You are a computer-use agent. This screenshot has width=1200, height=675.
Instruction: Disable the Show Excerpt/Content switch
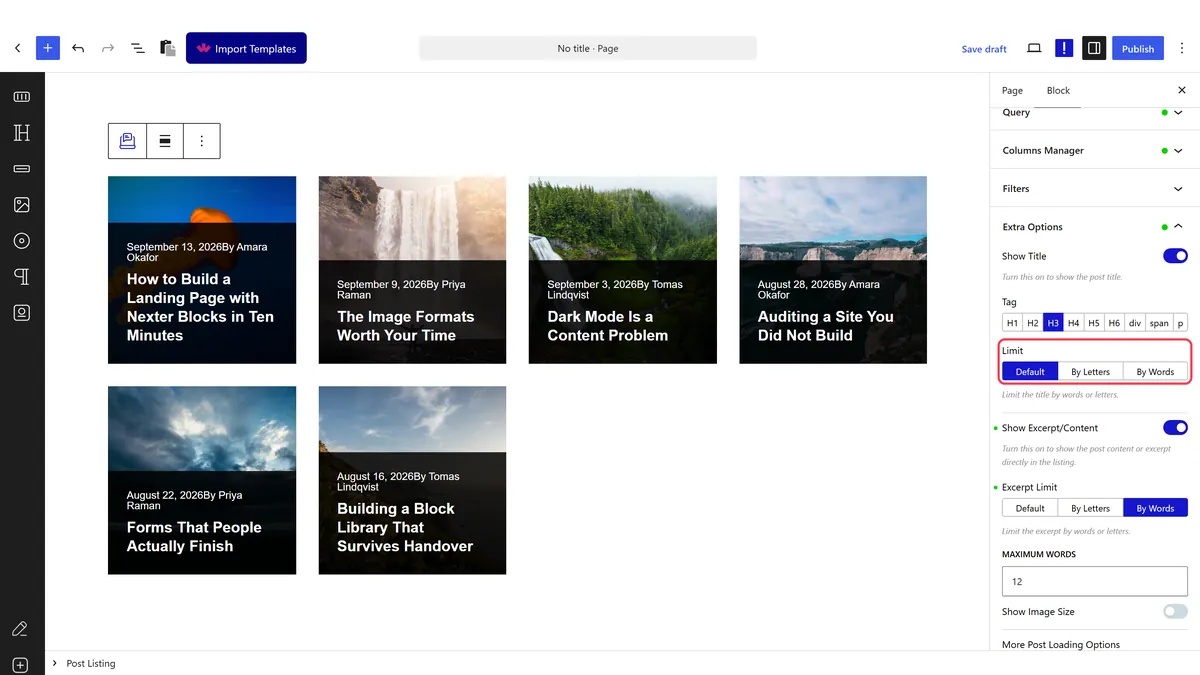click(1175, 428)
